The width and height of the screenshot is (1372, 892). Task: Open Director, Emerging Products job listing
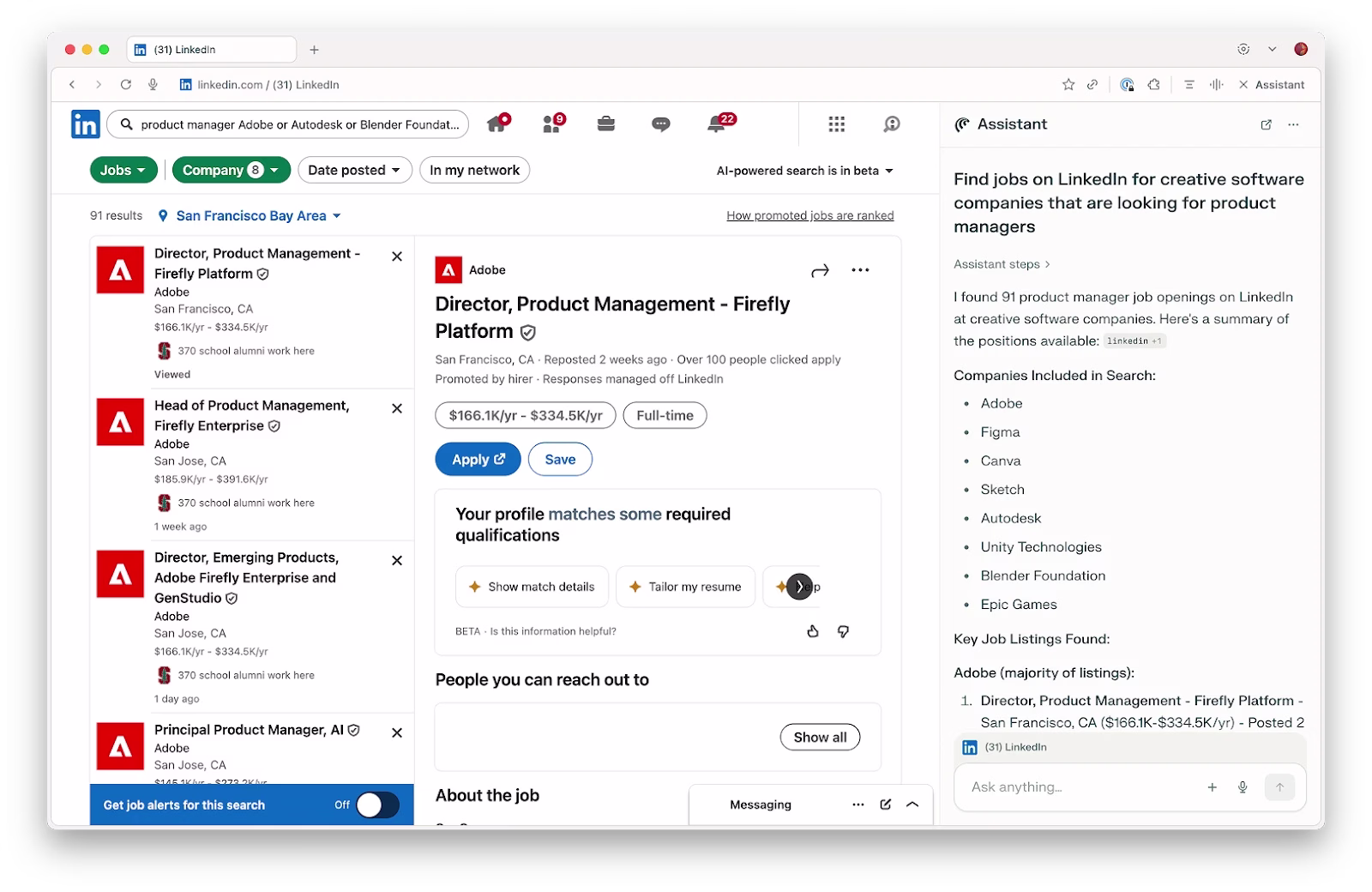[247, 577]
